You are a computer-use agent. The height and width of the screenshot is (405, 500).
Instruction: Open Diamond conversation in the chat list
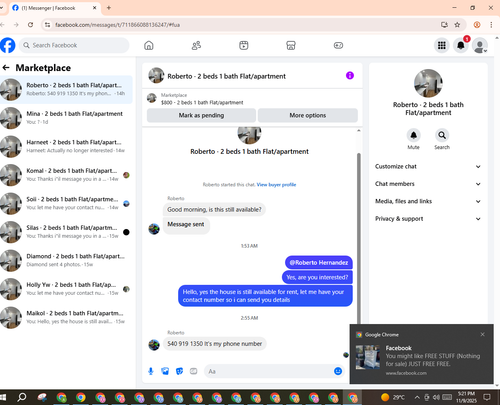(66, 260)
